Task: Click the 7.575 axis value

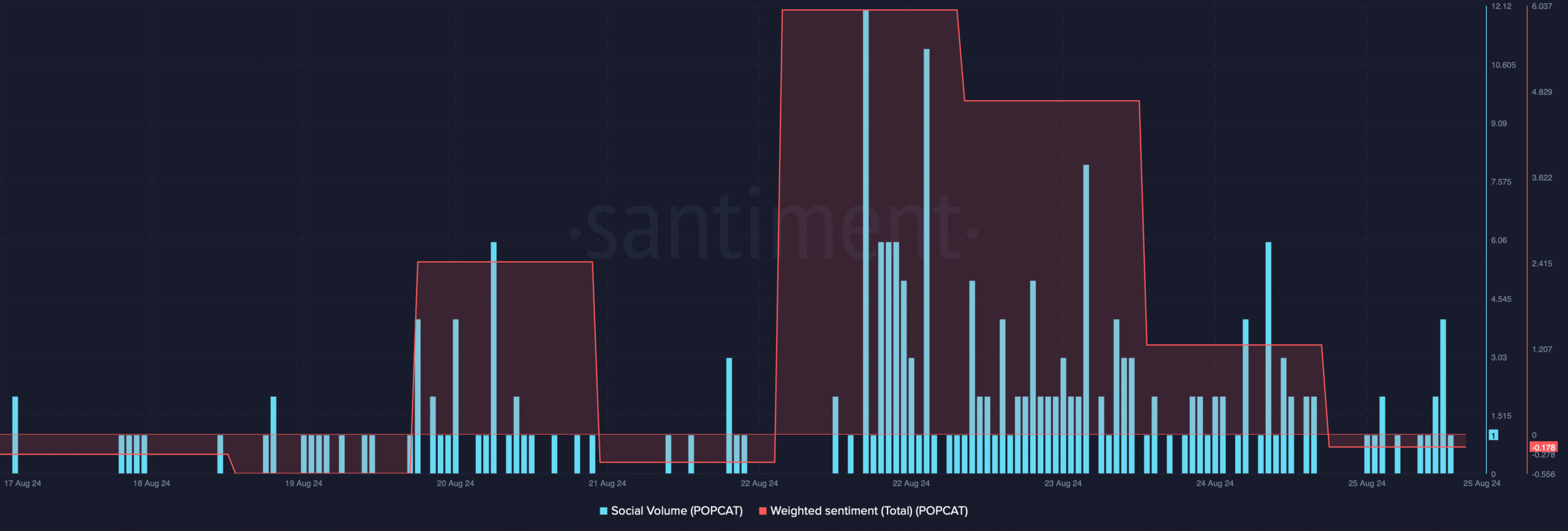Action: click(x=1501, y=182)
